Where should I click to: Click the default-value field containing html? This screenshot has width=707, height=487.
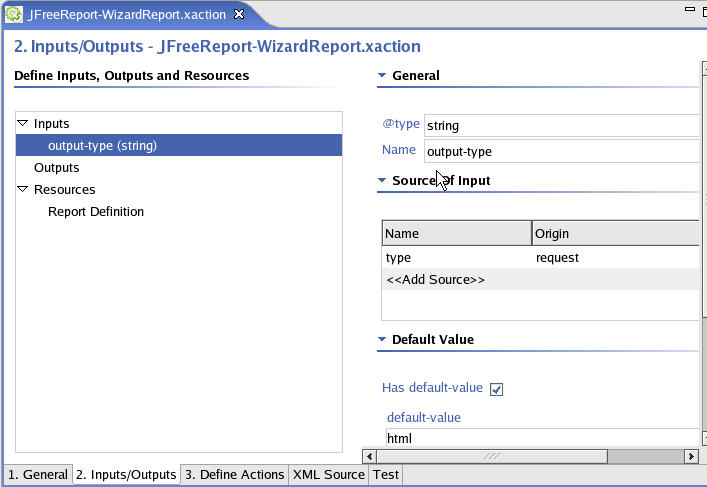point(542,438)
